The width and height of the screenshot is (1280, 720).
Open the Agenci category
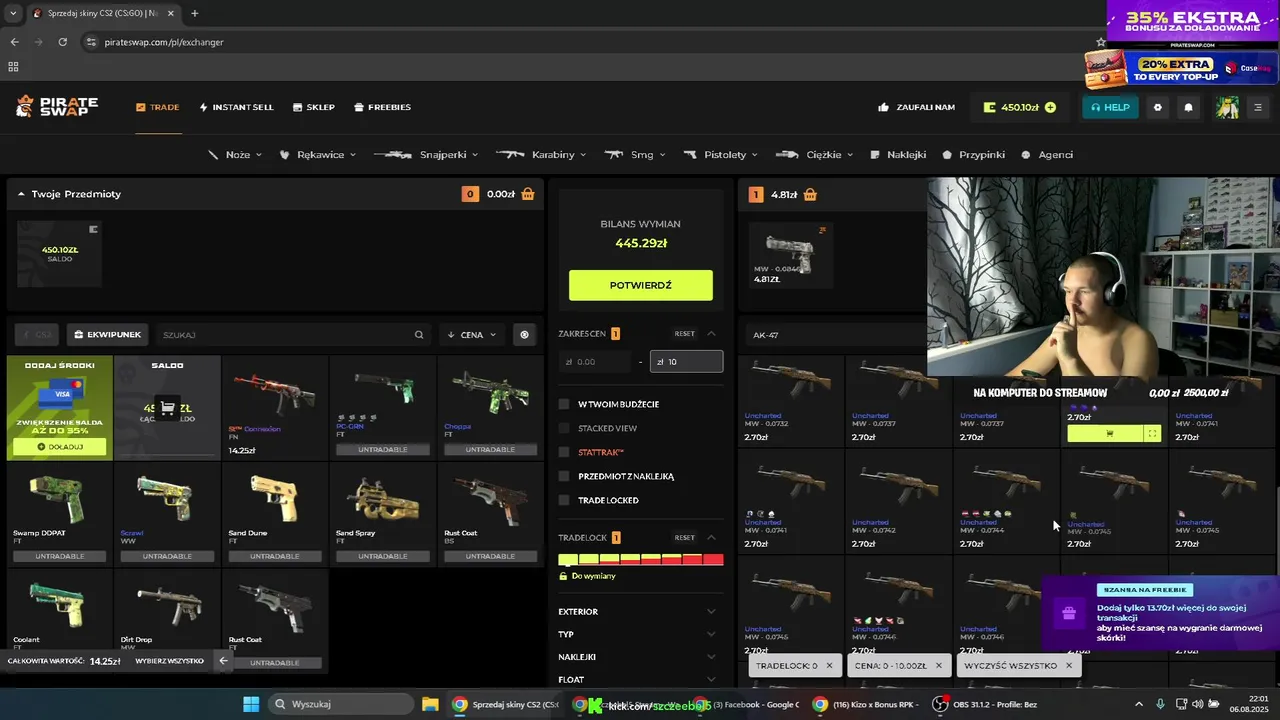coord(1047,155)
